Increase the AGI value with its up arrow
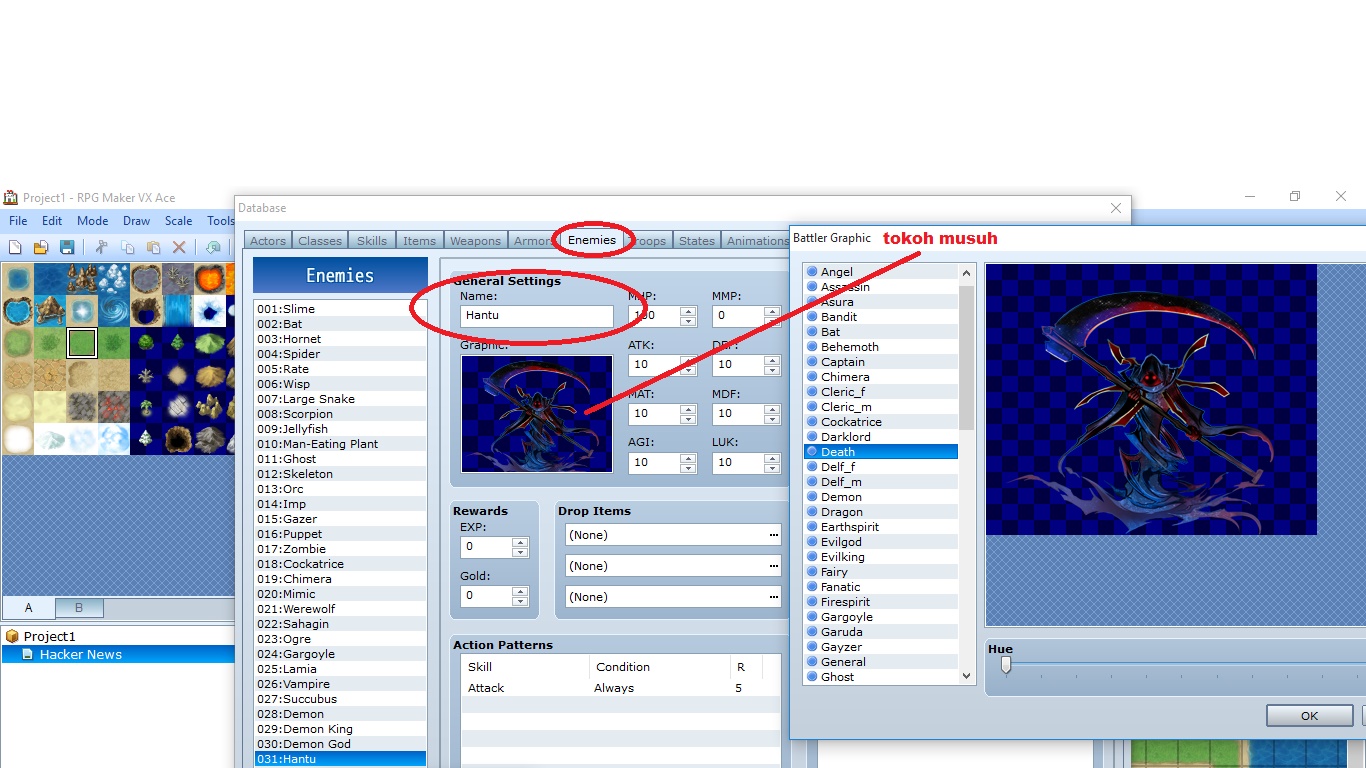The width and height of the screenshot is (1366, 768). pos(688,457)
